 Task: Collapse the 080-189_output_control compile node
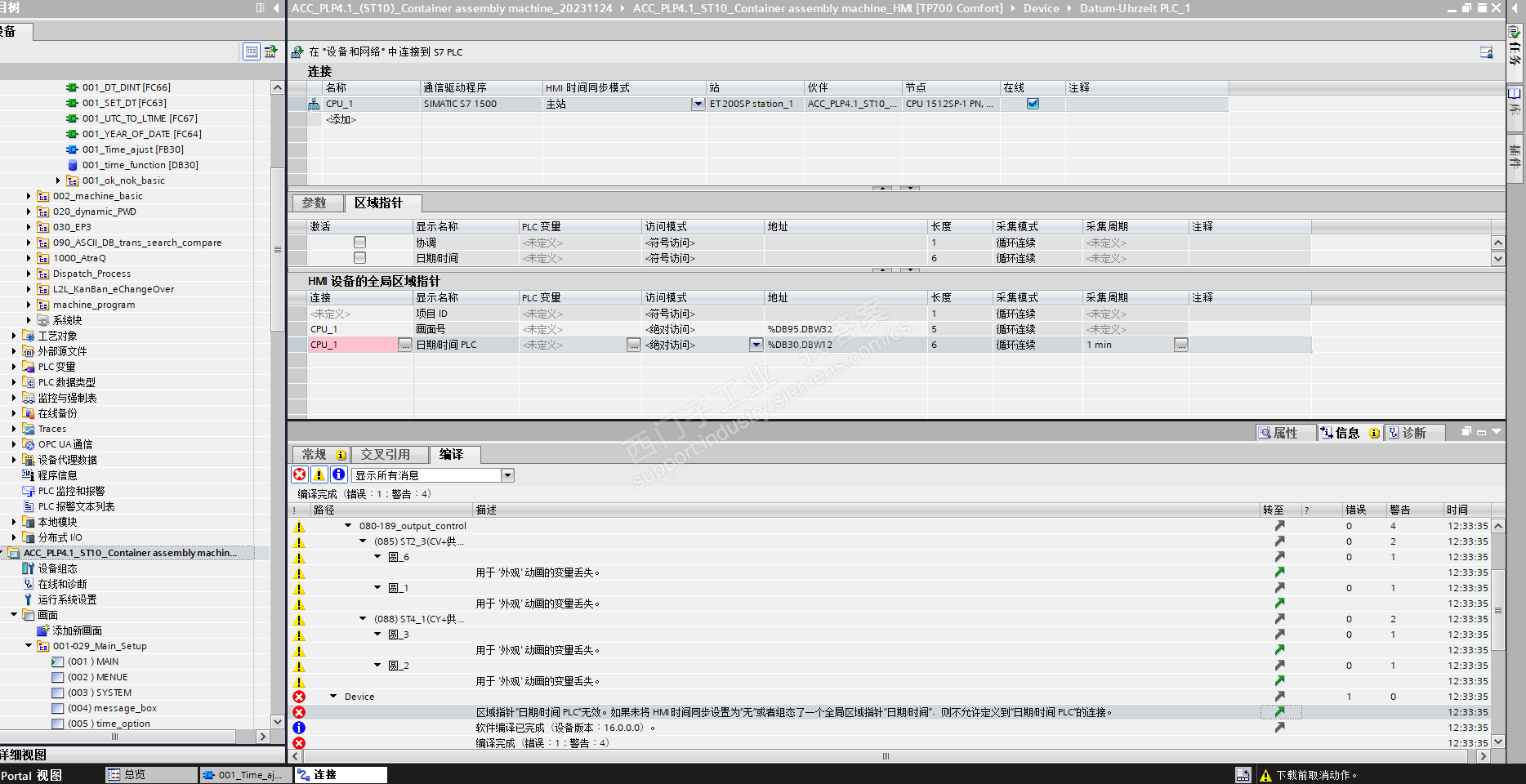click(x=348, y=526)
